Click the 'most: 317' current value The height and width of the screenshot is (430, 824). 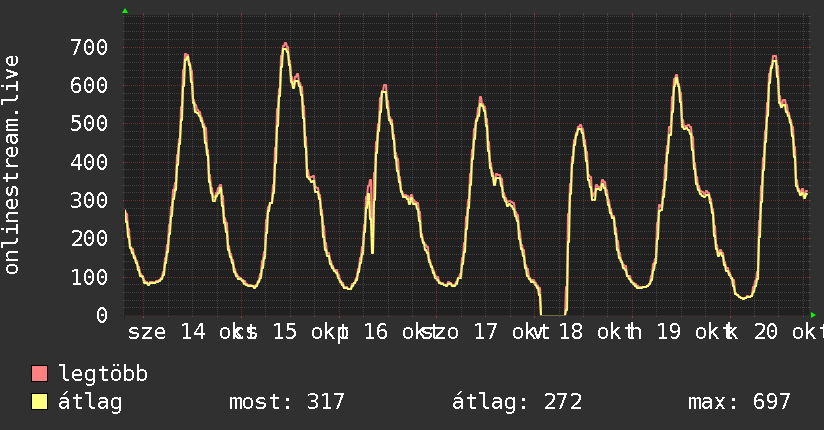tap(287, 402)
